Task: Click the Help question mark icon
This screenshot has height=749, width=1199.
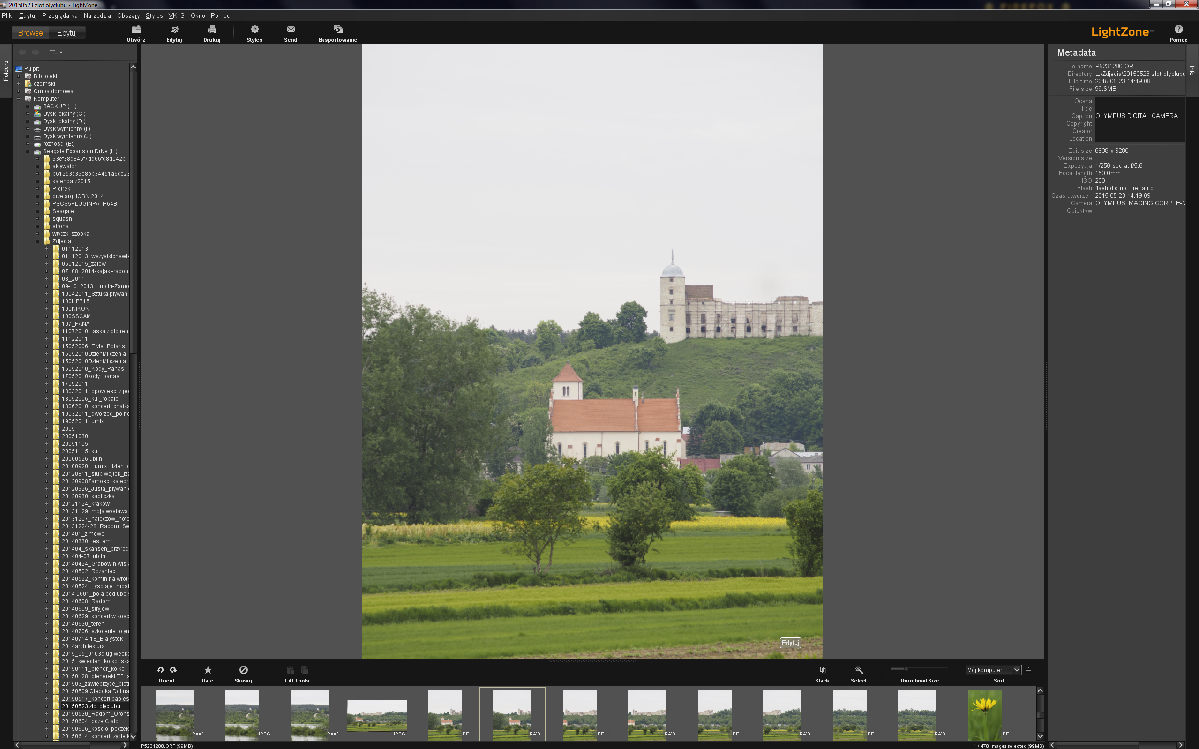Action: (x=1178, y=30)
